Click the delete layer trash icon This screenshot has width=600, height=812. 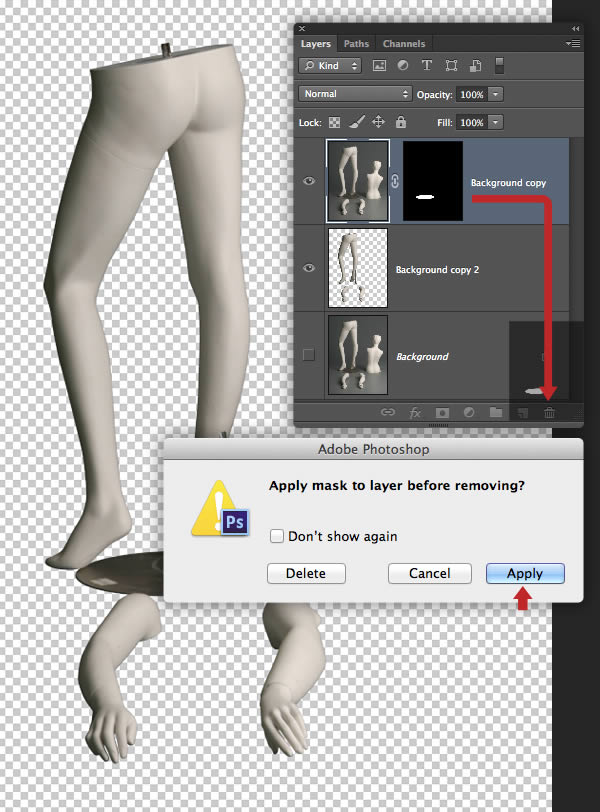549,412
